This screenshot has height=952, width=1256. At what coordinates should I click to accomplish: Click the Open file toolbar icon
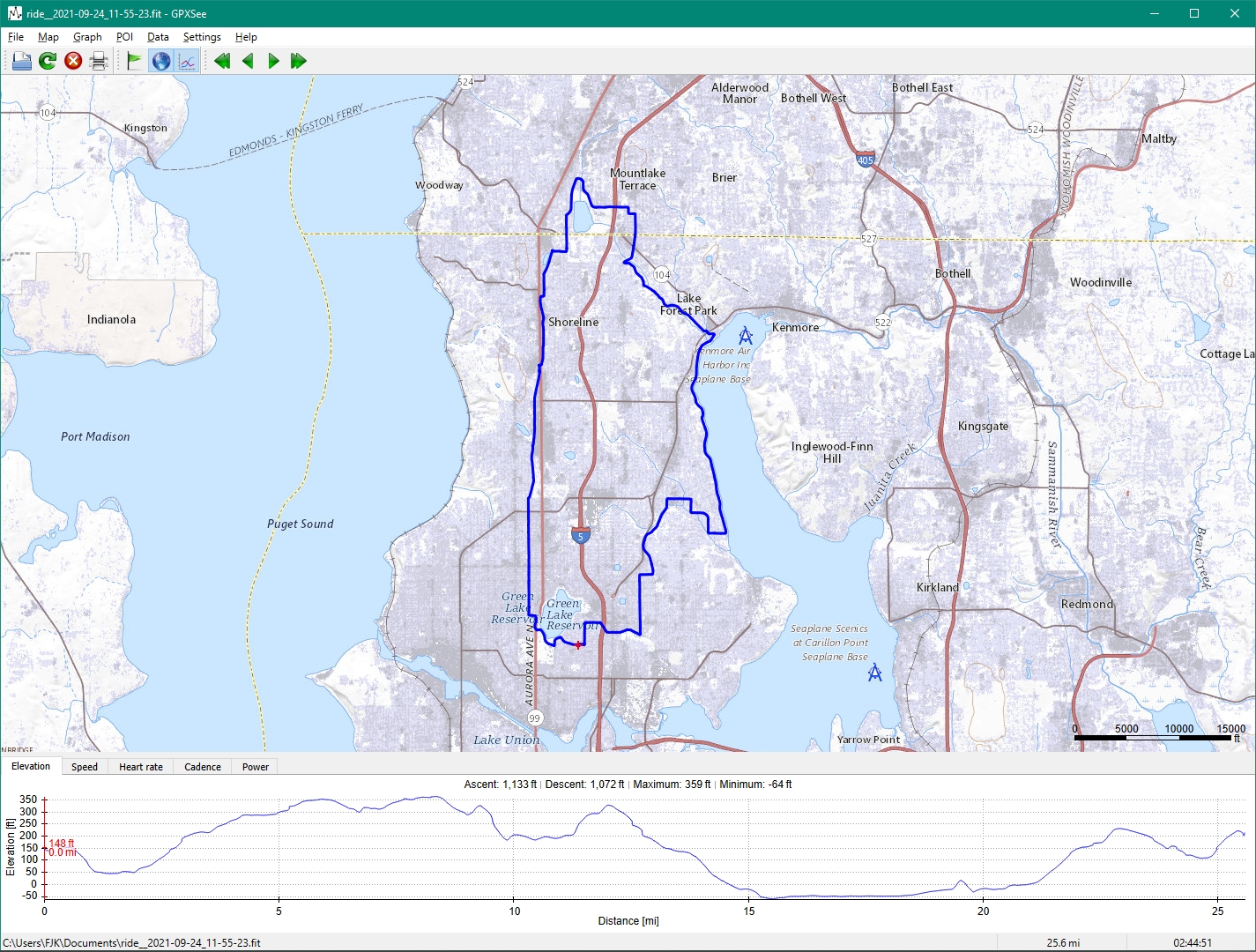(22, 61)
